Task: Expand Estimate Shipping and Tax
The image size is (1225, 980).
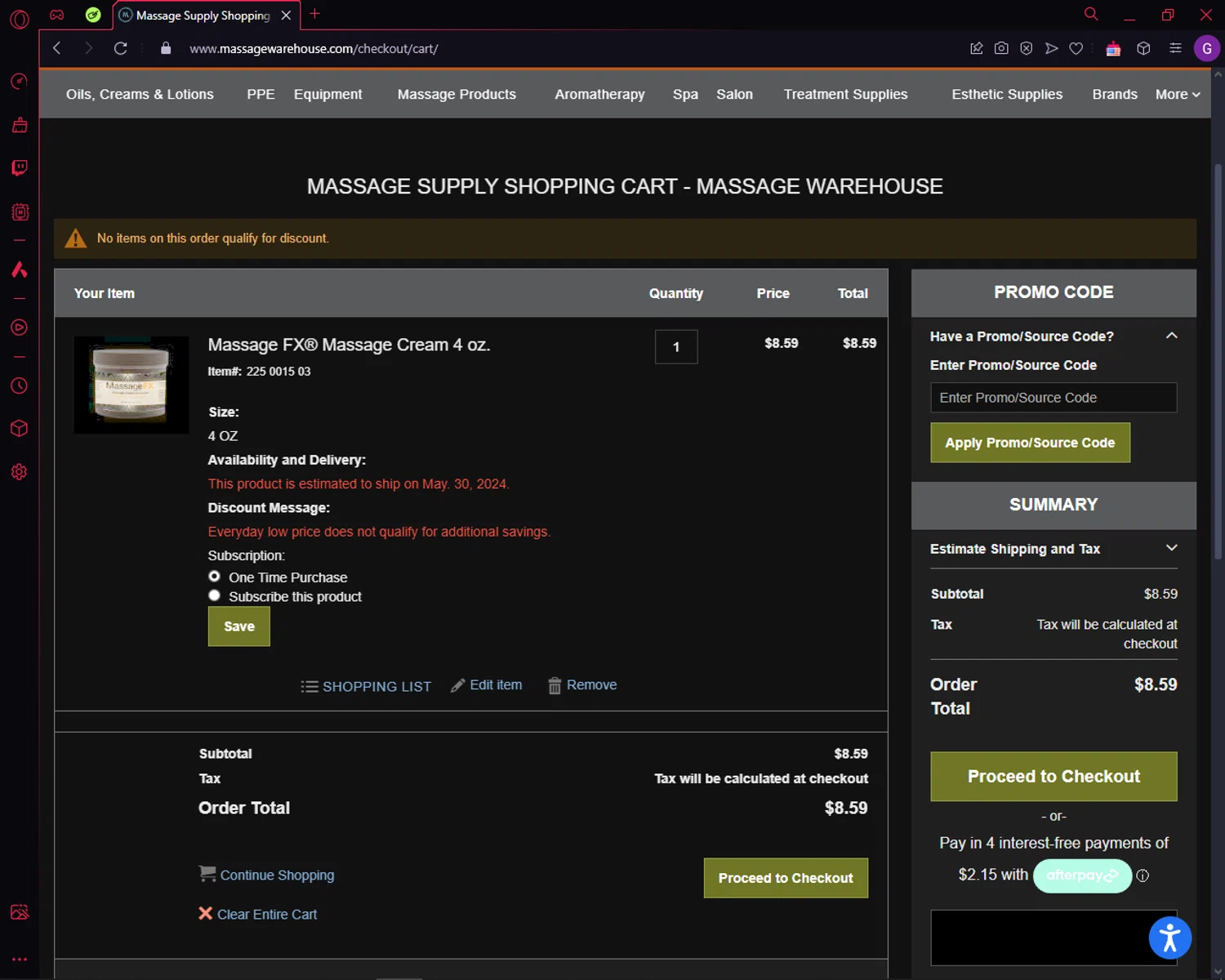Action: (1171, 548)
